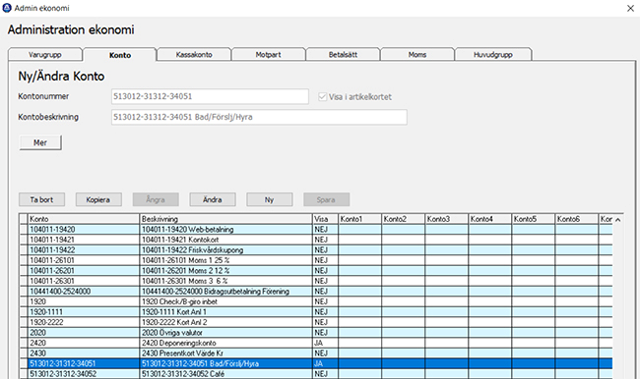This screenshot has height=379, width=640.
Task: Click the 1920 Check/B-giro inbet description
Action: [x=226, y=301]
